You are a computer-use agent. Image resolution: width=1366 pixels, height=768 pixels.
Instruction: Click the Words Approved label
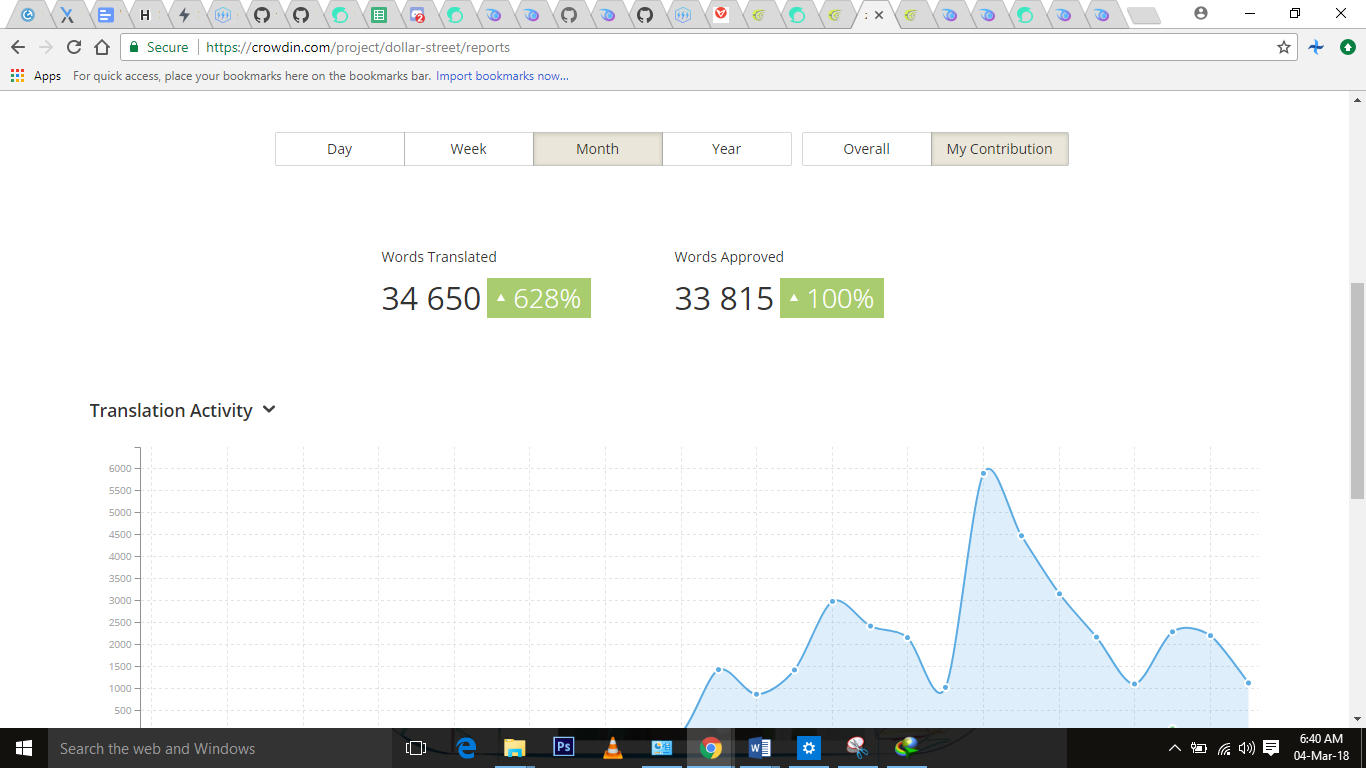[729, 257]
